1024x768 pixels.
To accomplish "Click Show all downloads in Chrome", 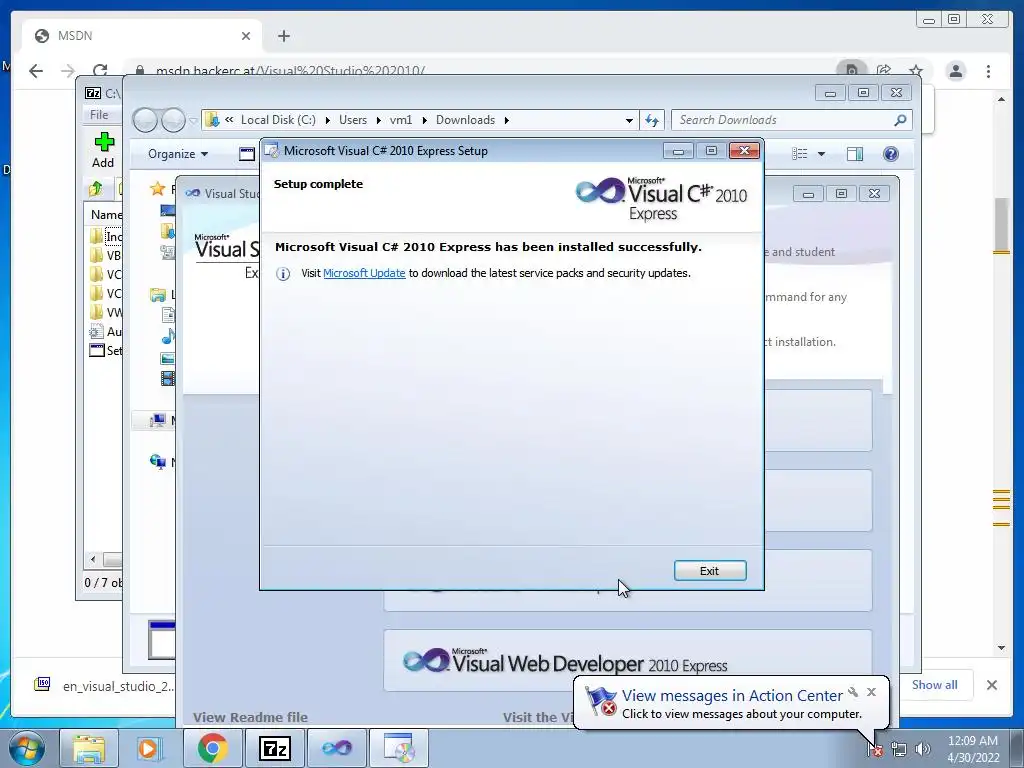I will [935, 684].
